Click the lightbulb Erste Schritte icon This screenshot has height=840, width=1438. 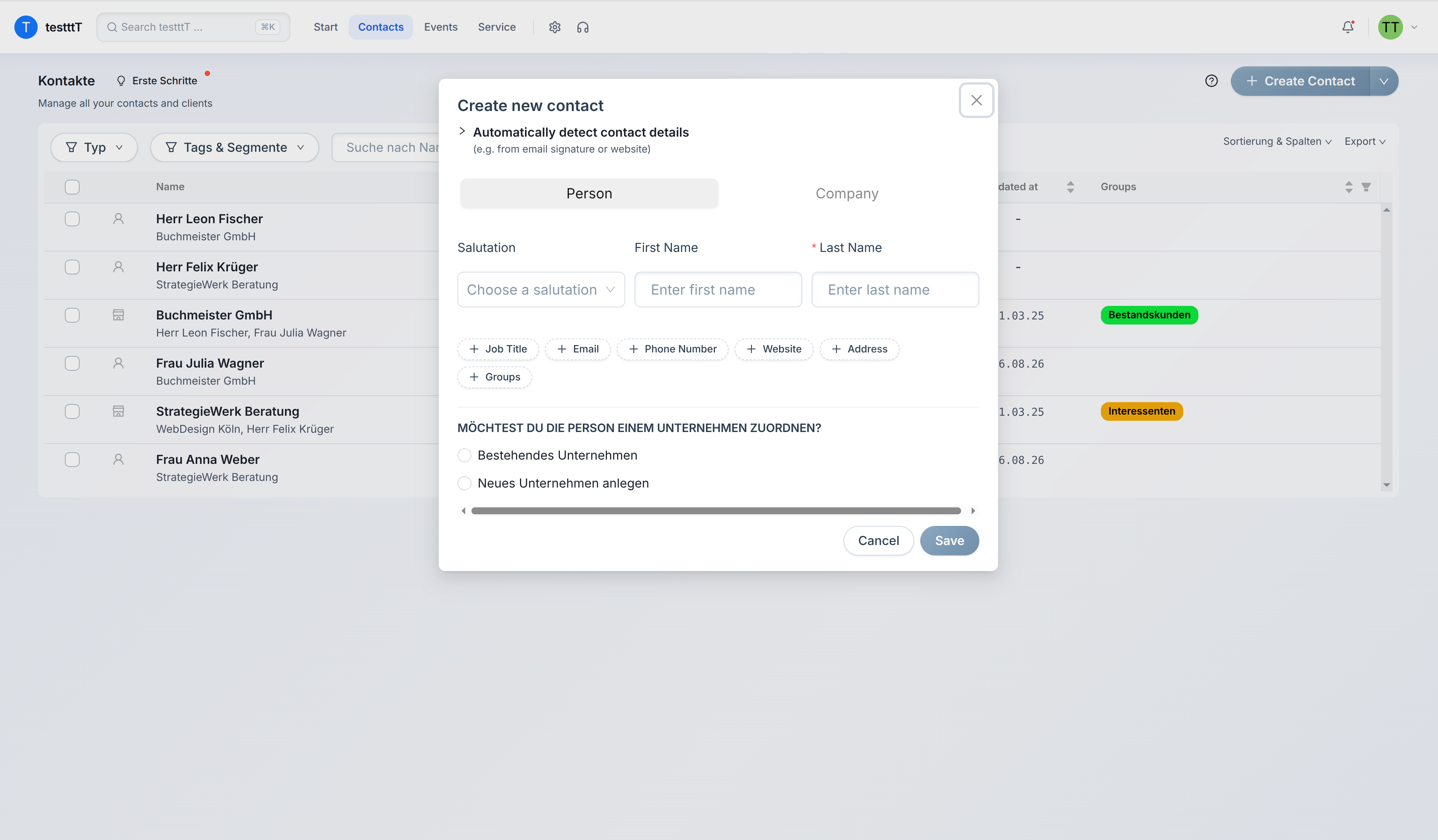coord(121,81)
